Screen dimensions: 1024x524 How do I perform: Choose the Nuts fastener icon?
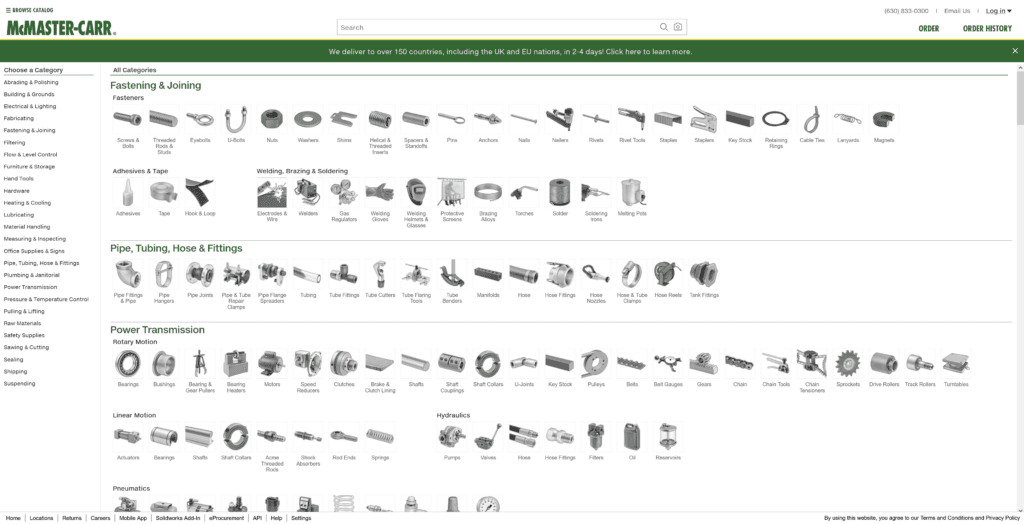pyautogui.click(x=272, y=120)
